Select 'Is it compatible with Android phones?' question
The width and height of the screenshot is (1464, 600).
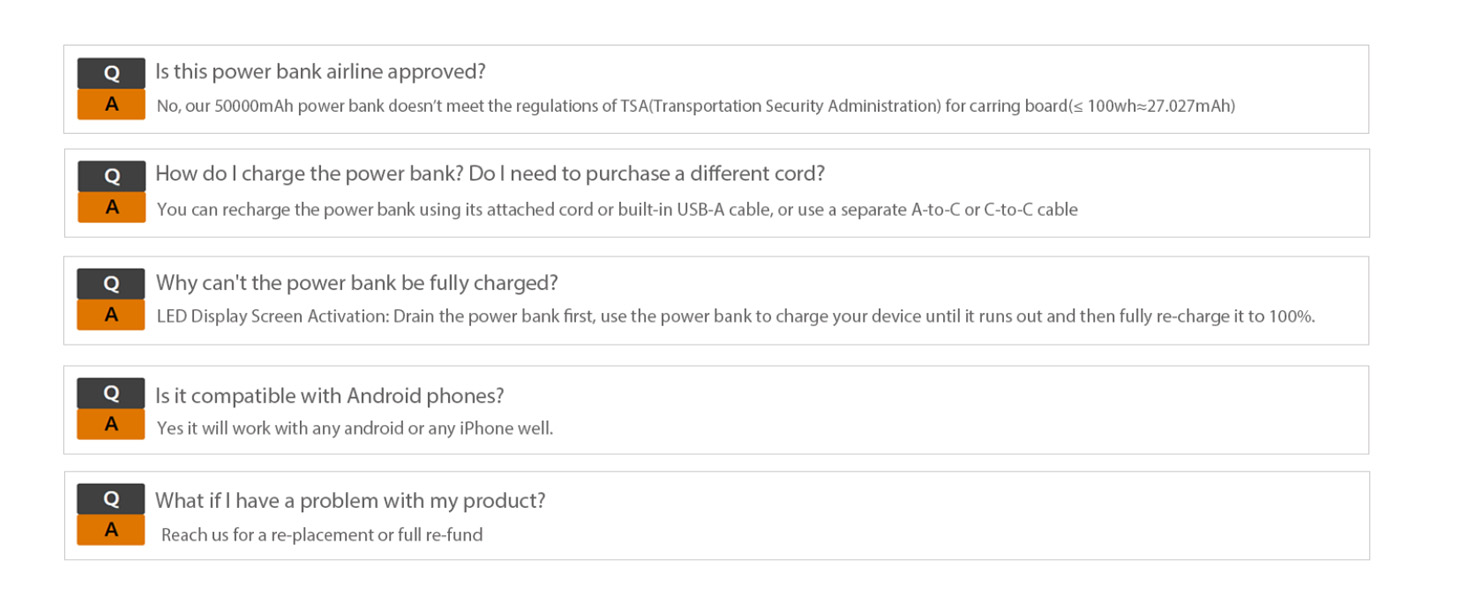(x=329, y=395)
